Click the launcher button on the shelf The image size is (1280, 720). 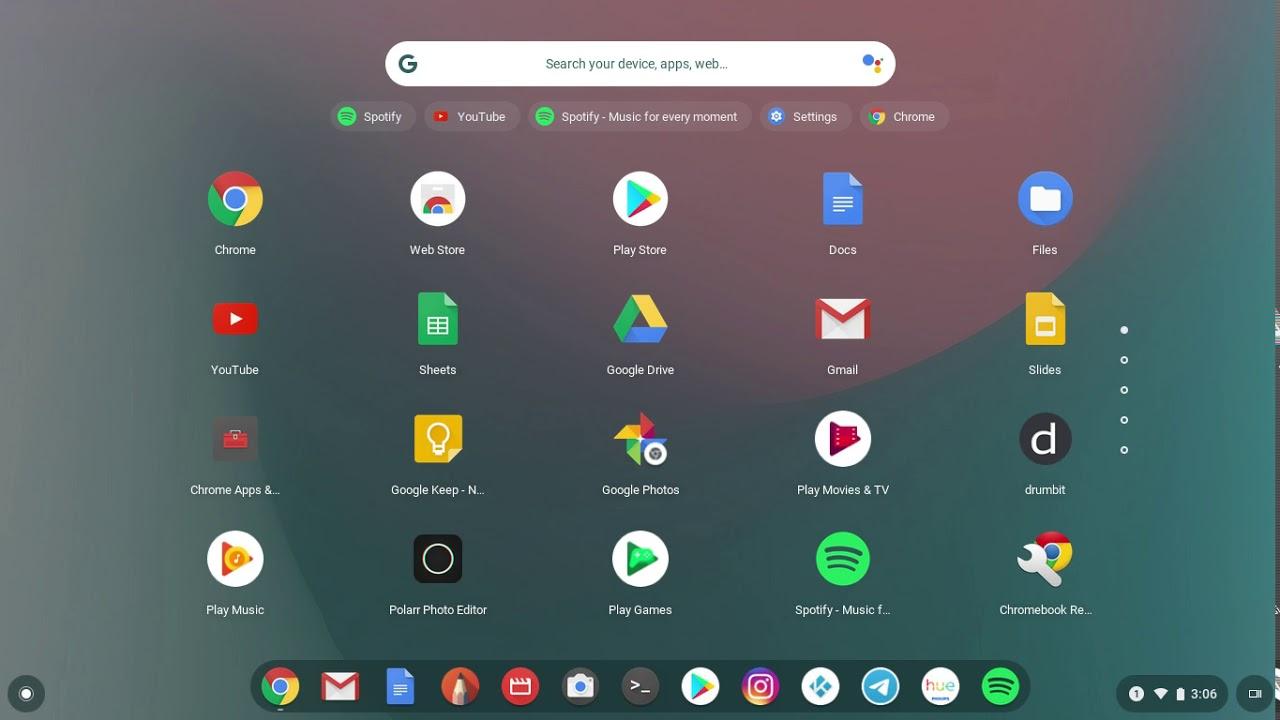(x=26, y=693)
